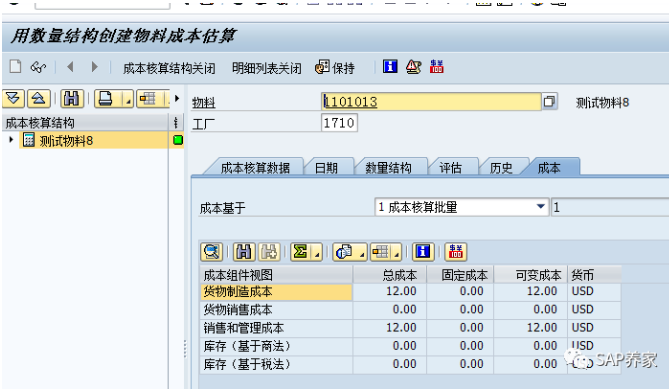This screenshot has width=669, height=390.
Task: Expand all nodes in costing structure tree
Action: point(14,99)
